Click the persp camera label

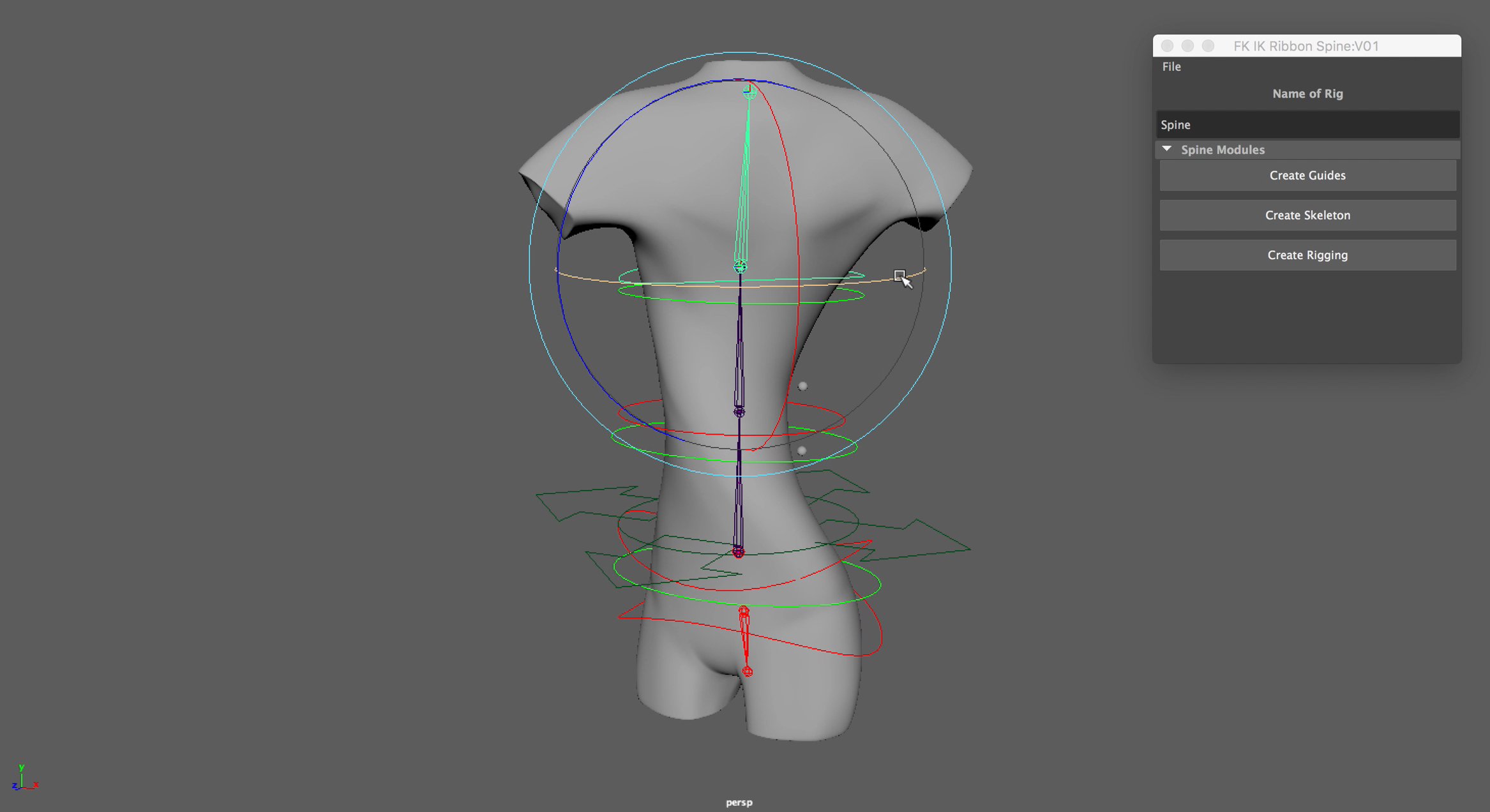click(739, 802)
